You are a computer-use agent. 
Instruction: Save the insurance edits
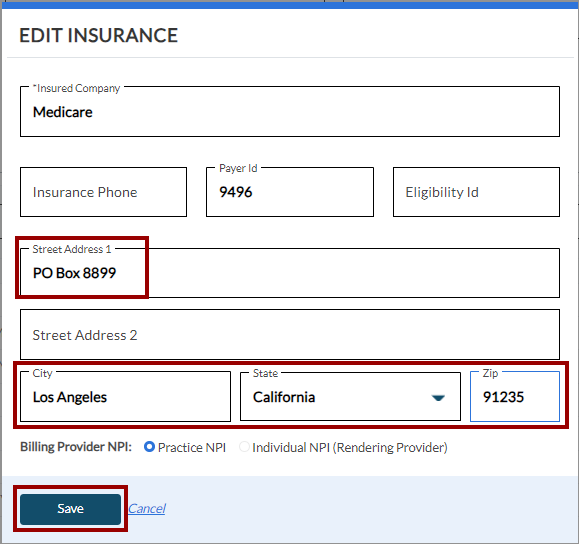tap(71, 509)
